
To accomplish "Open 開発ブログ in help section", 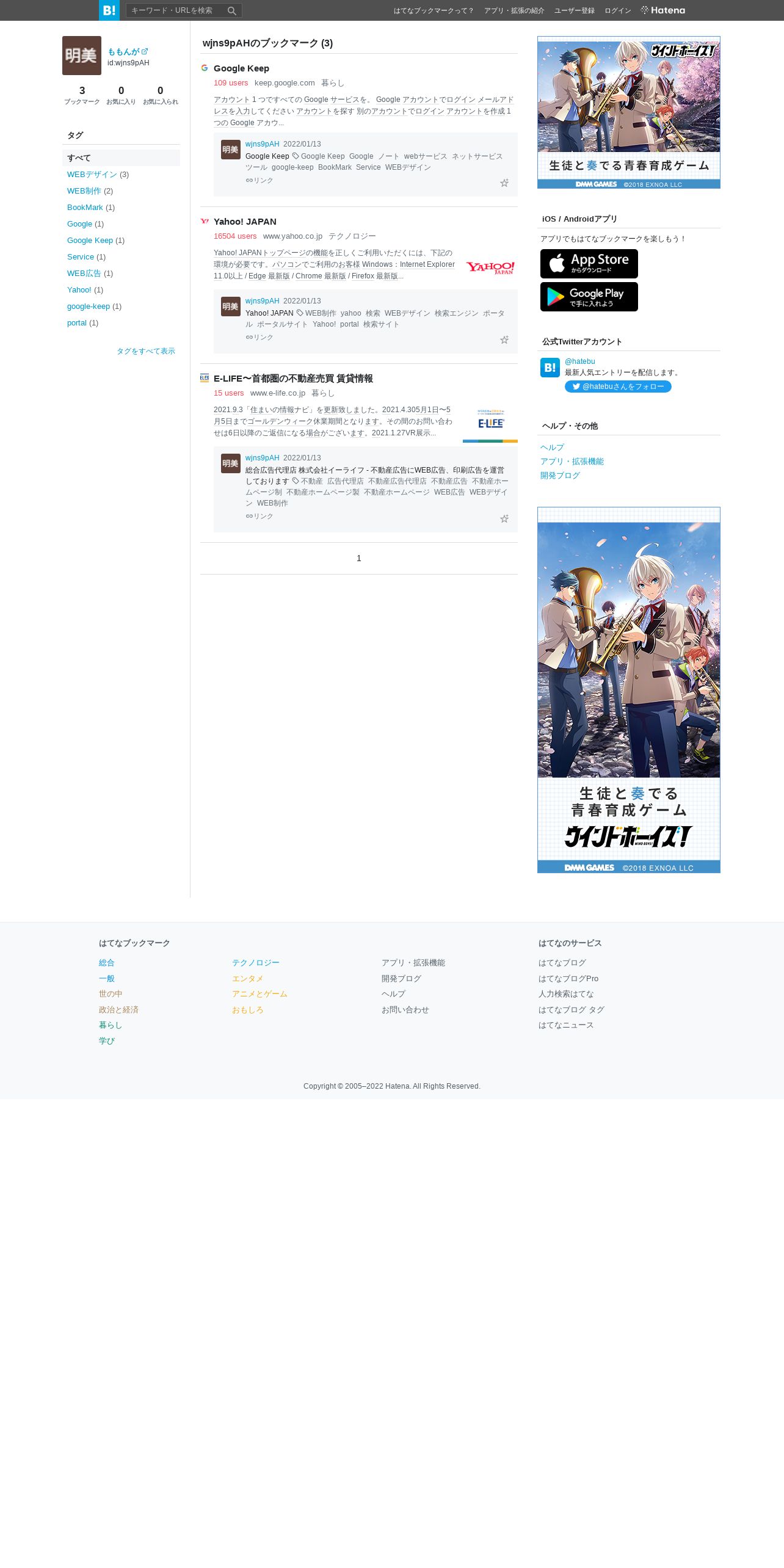I will pos(560,475).
